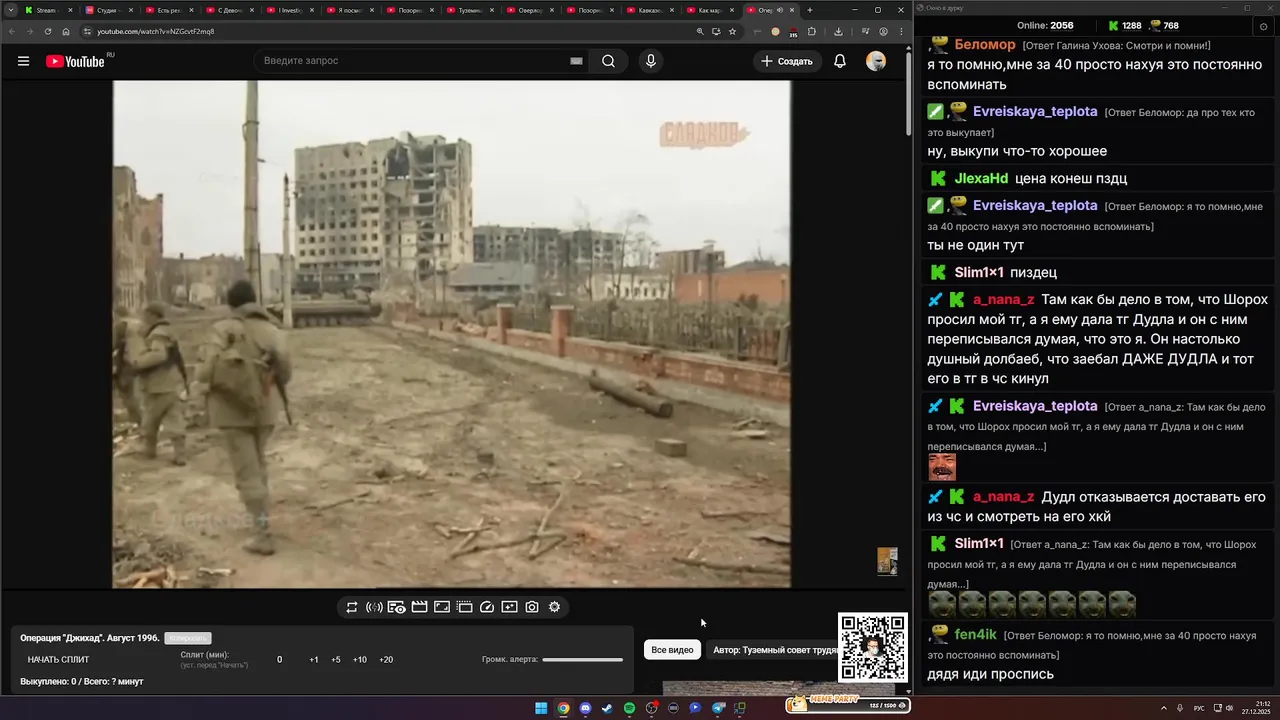The width and height of the screenshot is (1280, 720).
Task: Start voice search with microphone
Action: 651,61
